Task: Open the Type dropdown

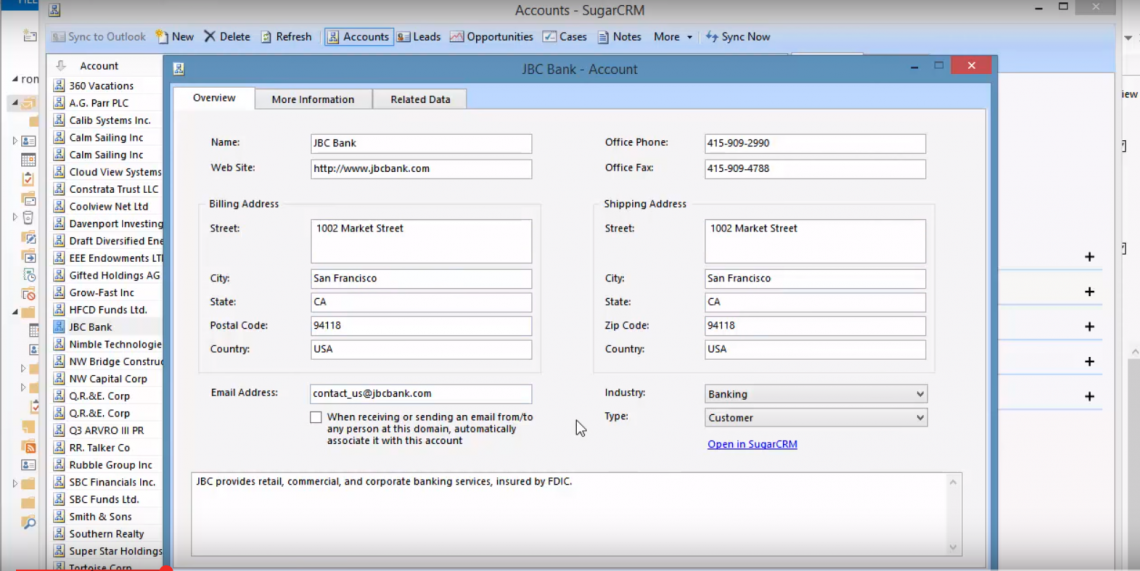Action: point(816,418)
